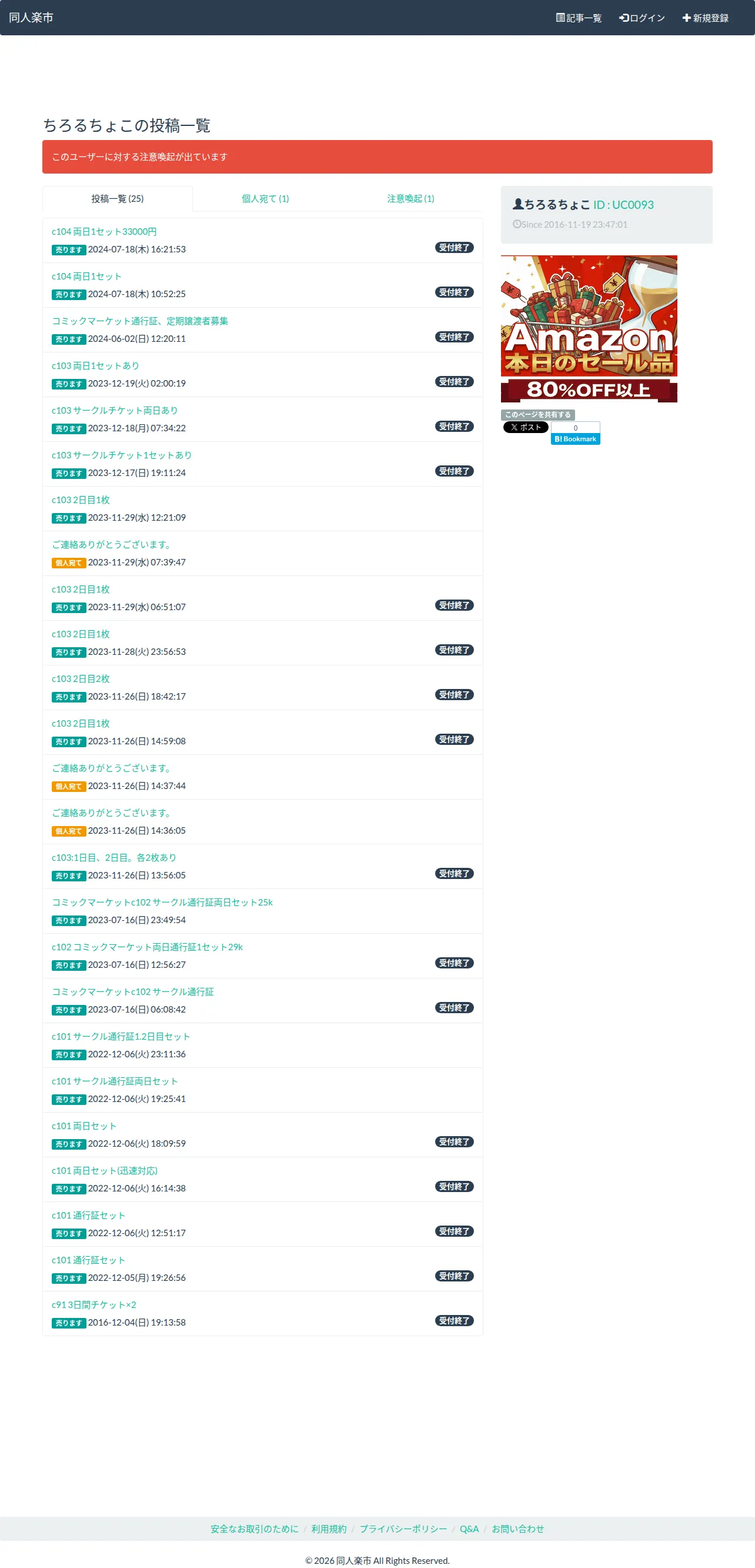Click the ログイン login icon in navbar
Image resolution: width=755 pixels, height=1568 pixels.
tap(624, 18)
